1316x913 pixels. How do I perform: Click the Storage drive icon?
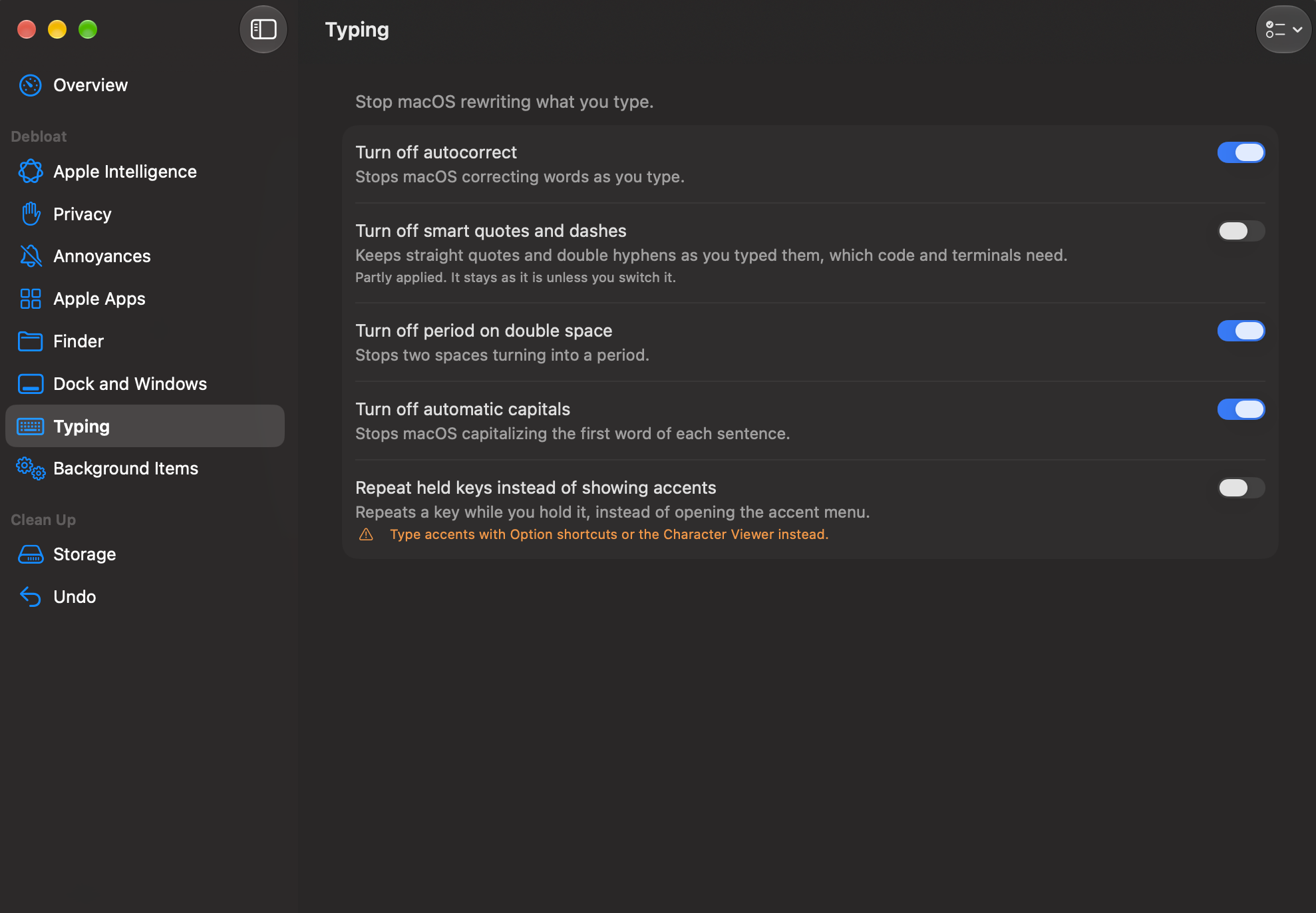point(31,554)
